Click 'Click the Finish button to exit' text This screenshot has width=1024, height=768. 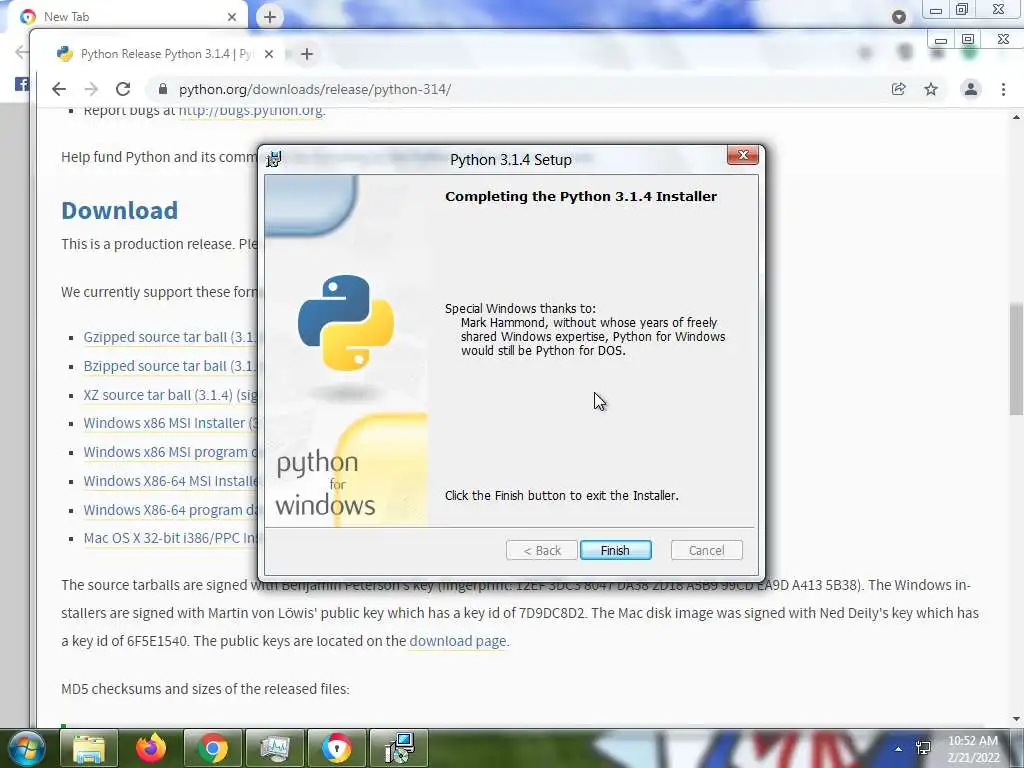point(562,496)
